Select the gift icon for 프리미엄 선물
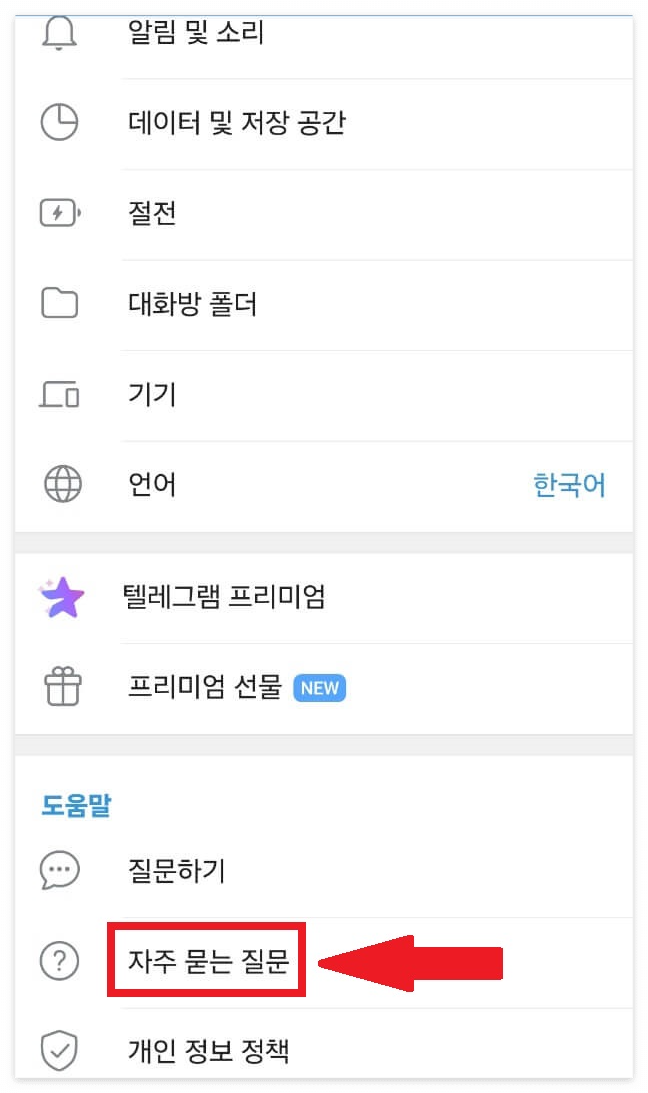This screenshot has height=1093, width=648. [62, 687]
